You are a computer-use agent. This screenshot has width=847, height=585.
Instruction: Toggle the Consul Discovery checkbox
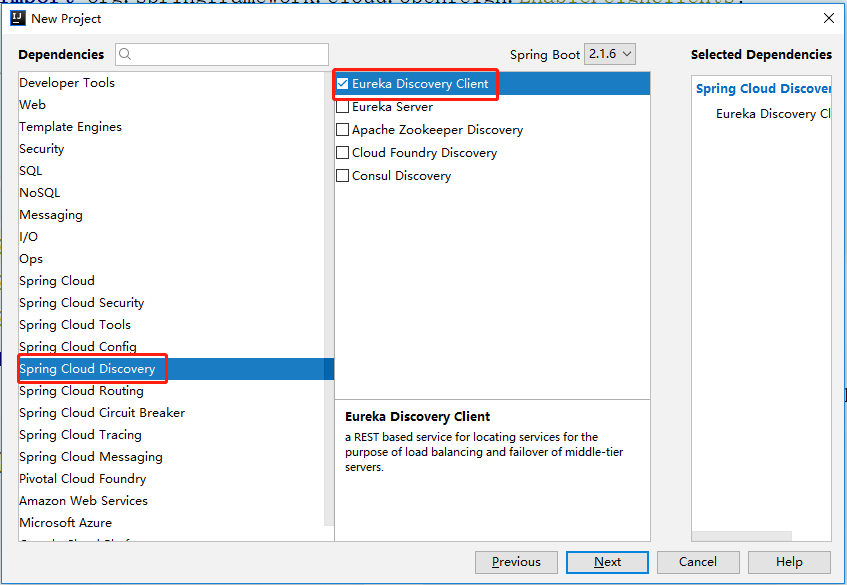342,176
